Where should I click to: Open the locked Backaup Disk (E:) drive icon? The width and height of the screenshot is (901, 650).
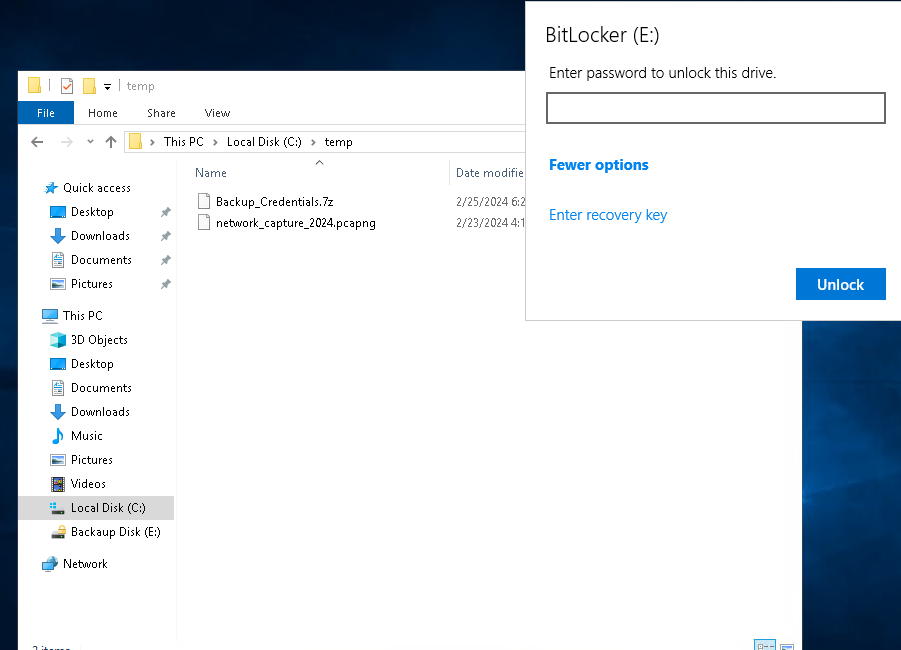tap(58, 532)
